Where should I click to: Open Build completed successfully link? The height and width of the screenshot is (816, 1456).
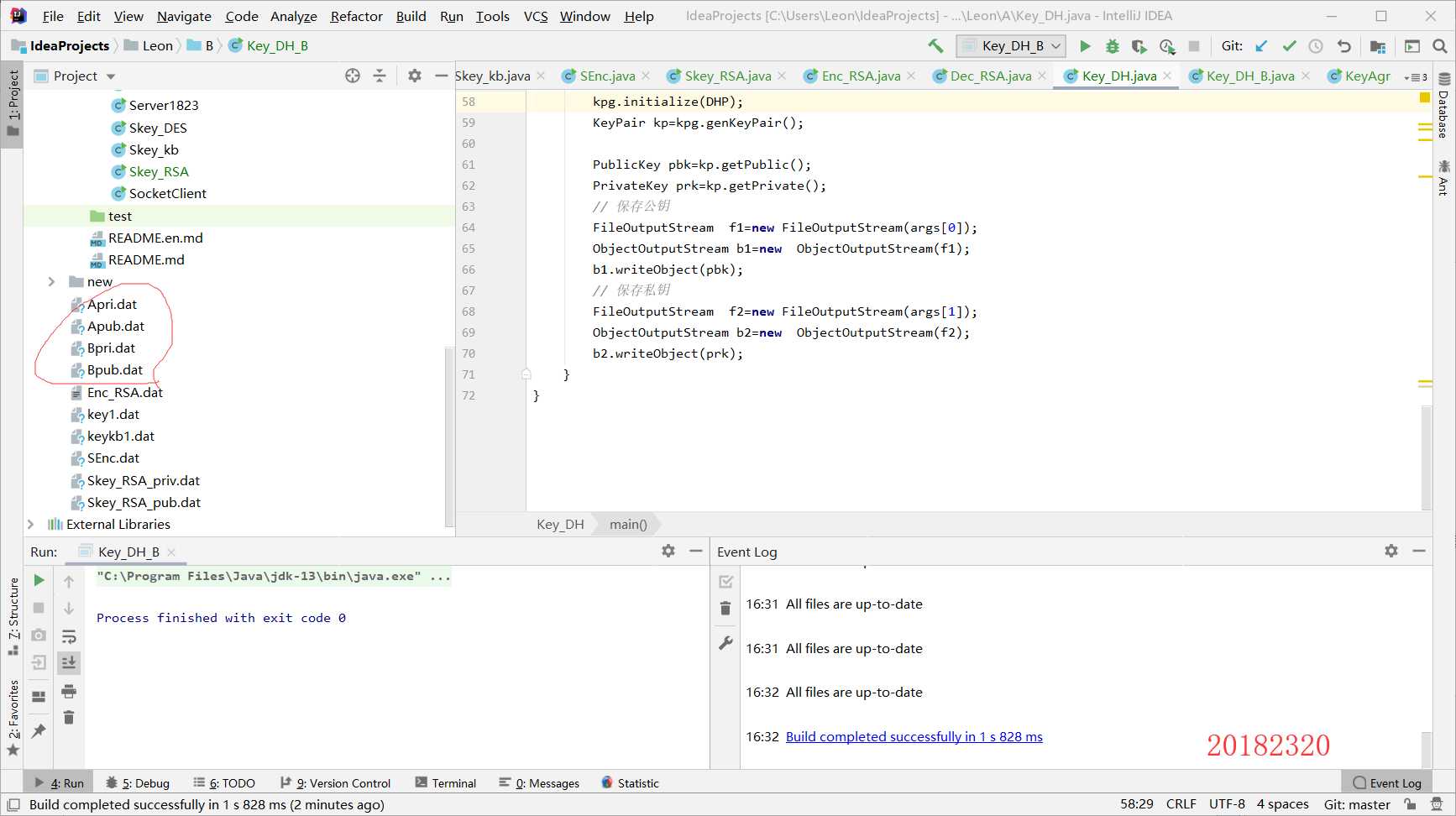click(x=914, y=736)
